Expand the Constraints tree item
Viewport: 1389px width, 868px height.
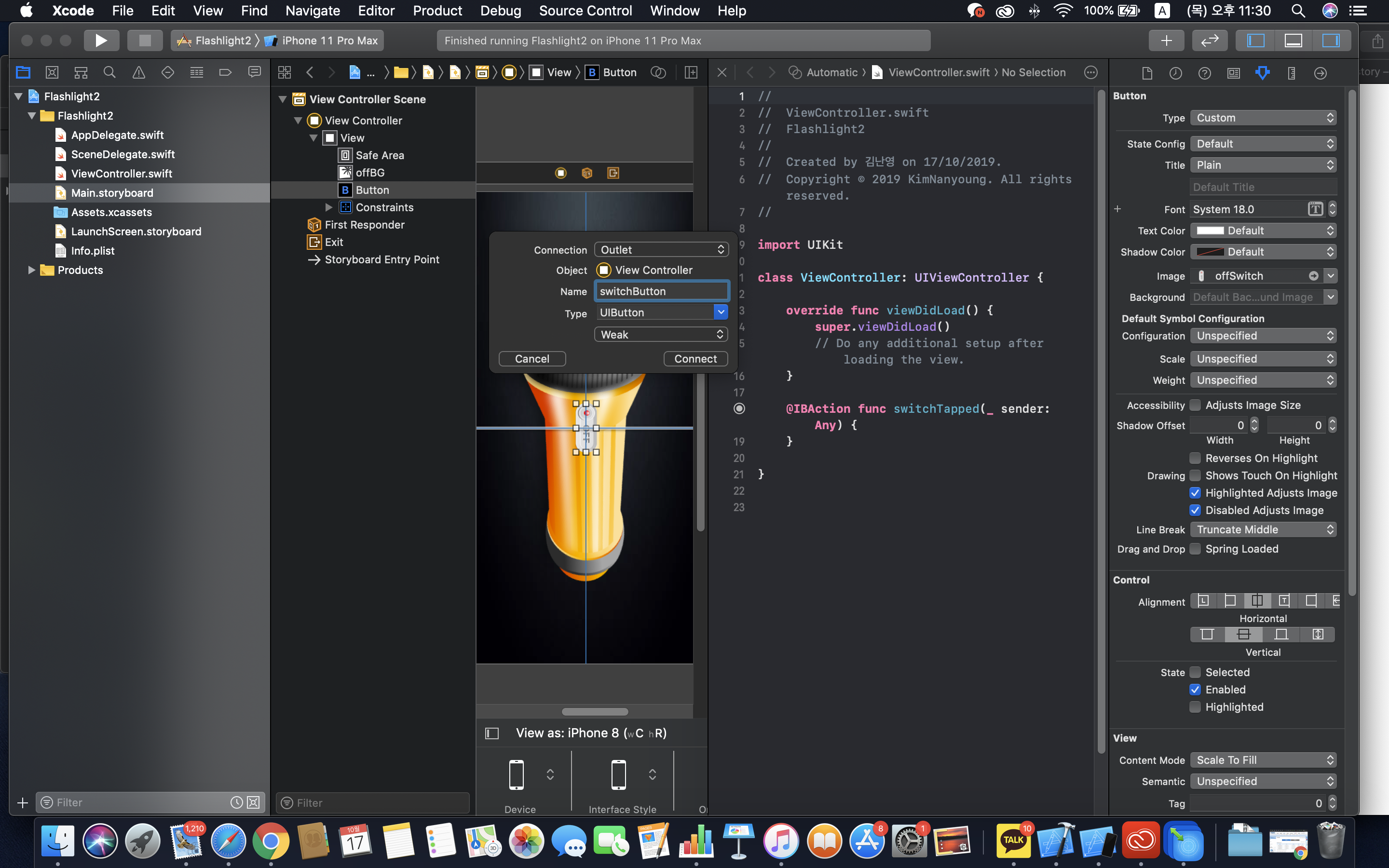329,207
